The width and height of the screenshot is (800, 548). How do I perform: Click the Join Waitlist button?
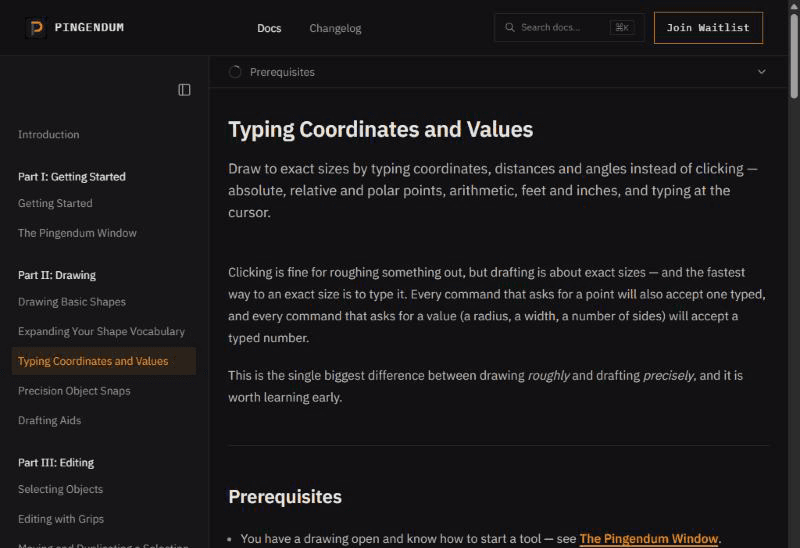click(x=708, y=28)
